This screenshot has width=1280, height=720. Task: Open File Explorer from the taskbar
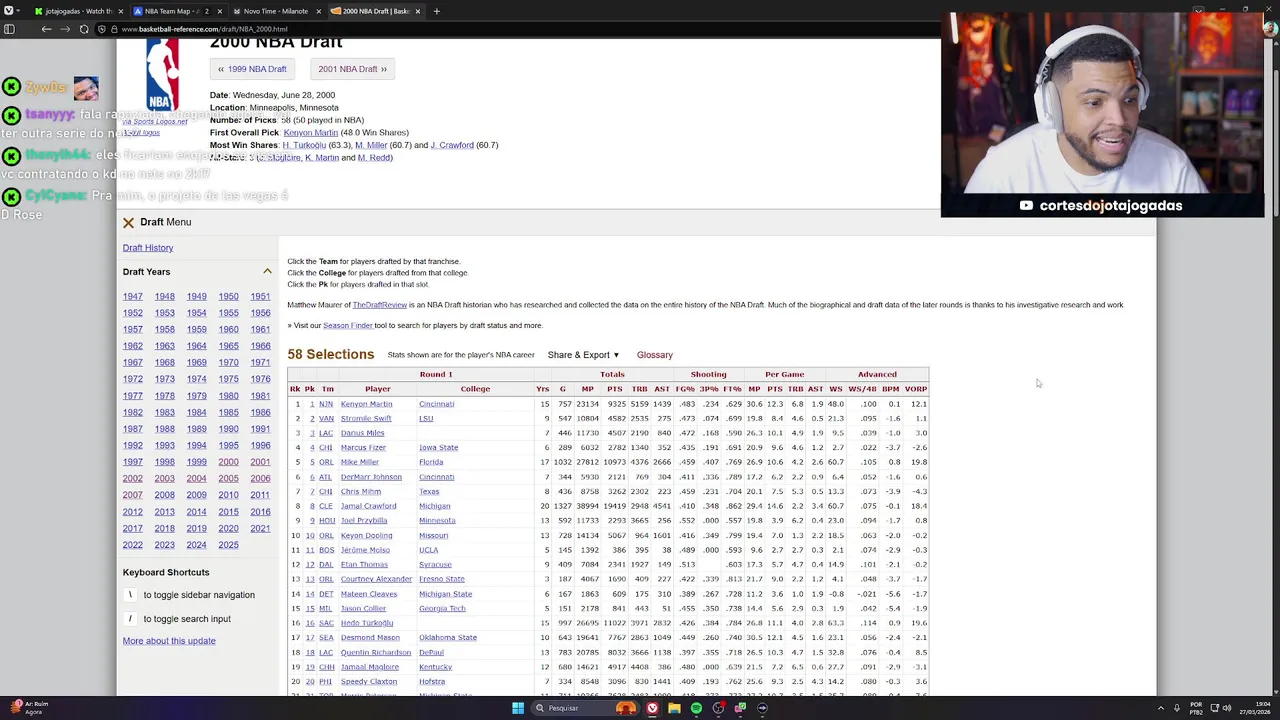[674, 708]
